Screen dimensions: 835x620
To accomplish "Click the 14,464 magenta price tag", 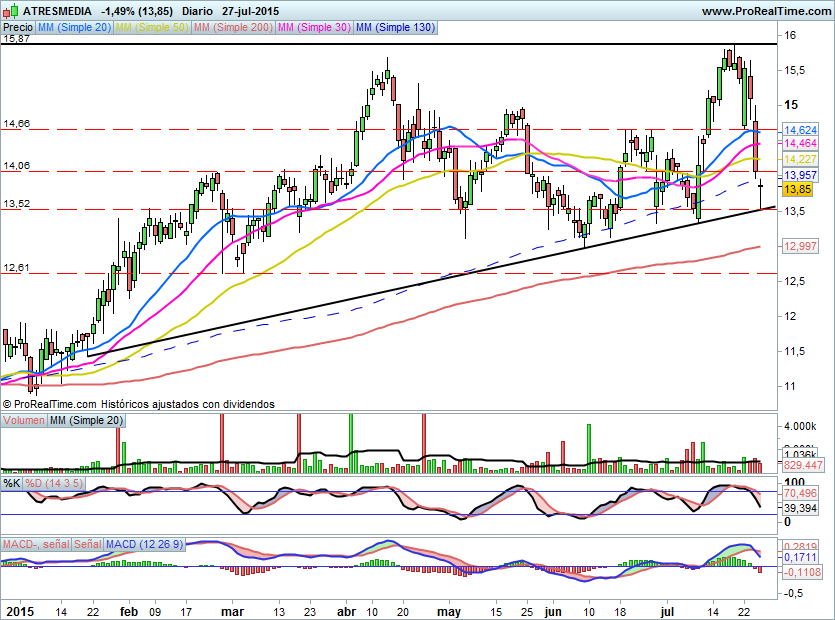I will [x=800, y=143].
